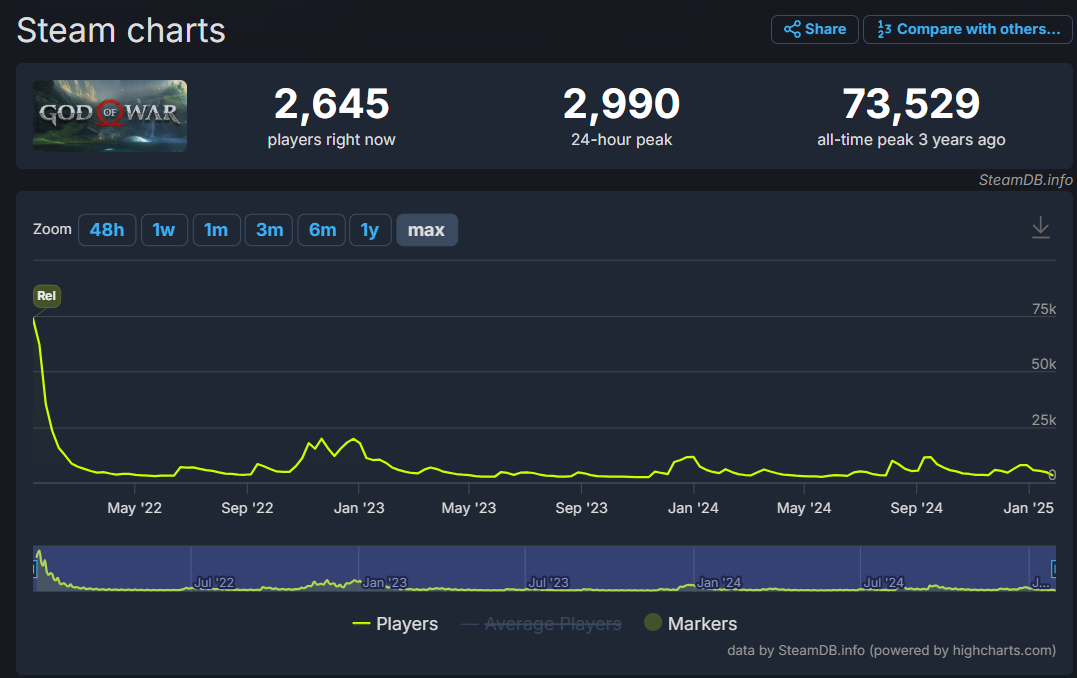This screenshot has width=1077, height=678.
Task: Click the May '22 axis label
Action: point(135,508)
